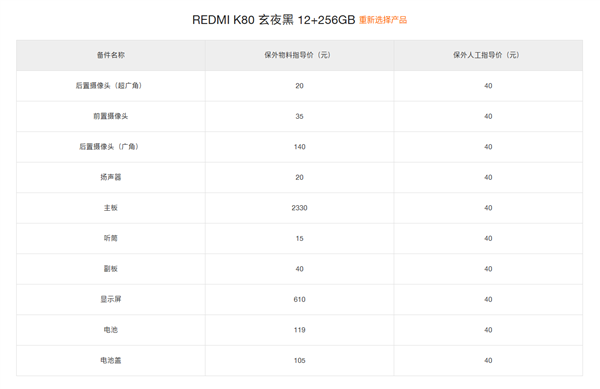Click the 电池盖 part name
600x389 pixels.
tap(111, 360)
